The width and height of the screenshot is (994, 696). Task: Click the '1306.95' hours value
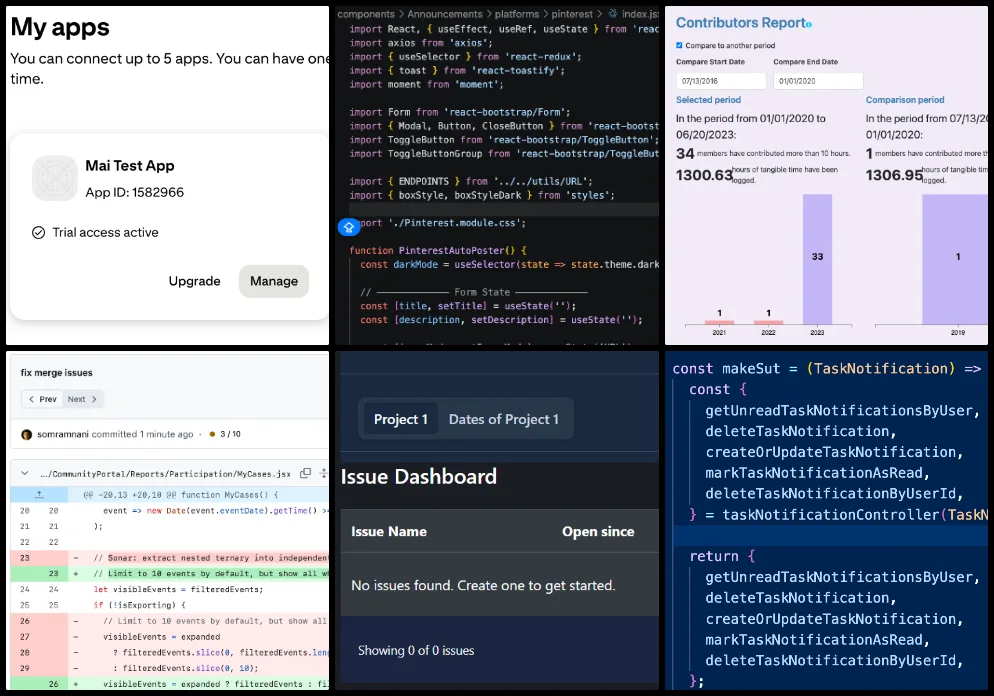click(894, 175)
